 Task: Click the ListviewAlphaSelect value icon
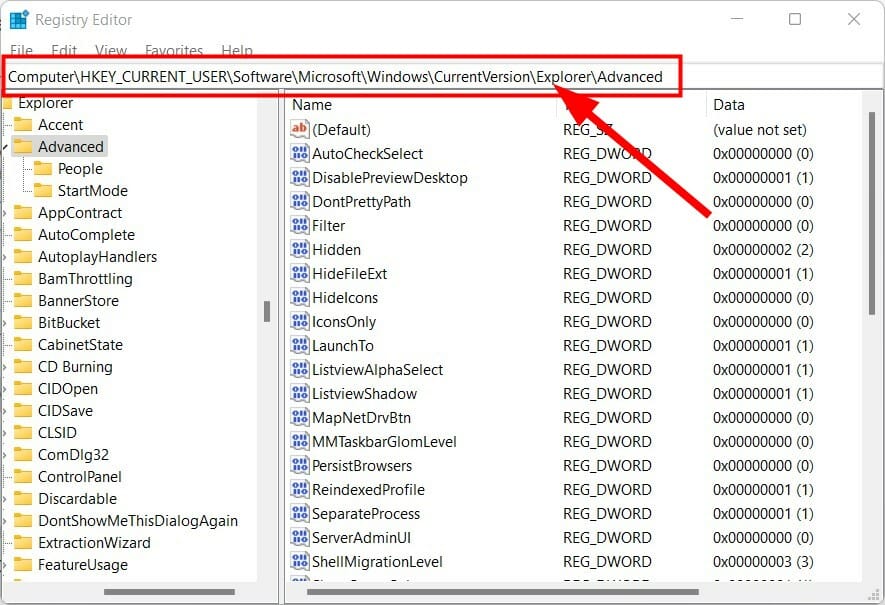300,369
